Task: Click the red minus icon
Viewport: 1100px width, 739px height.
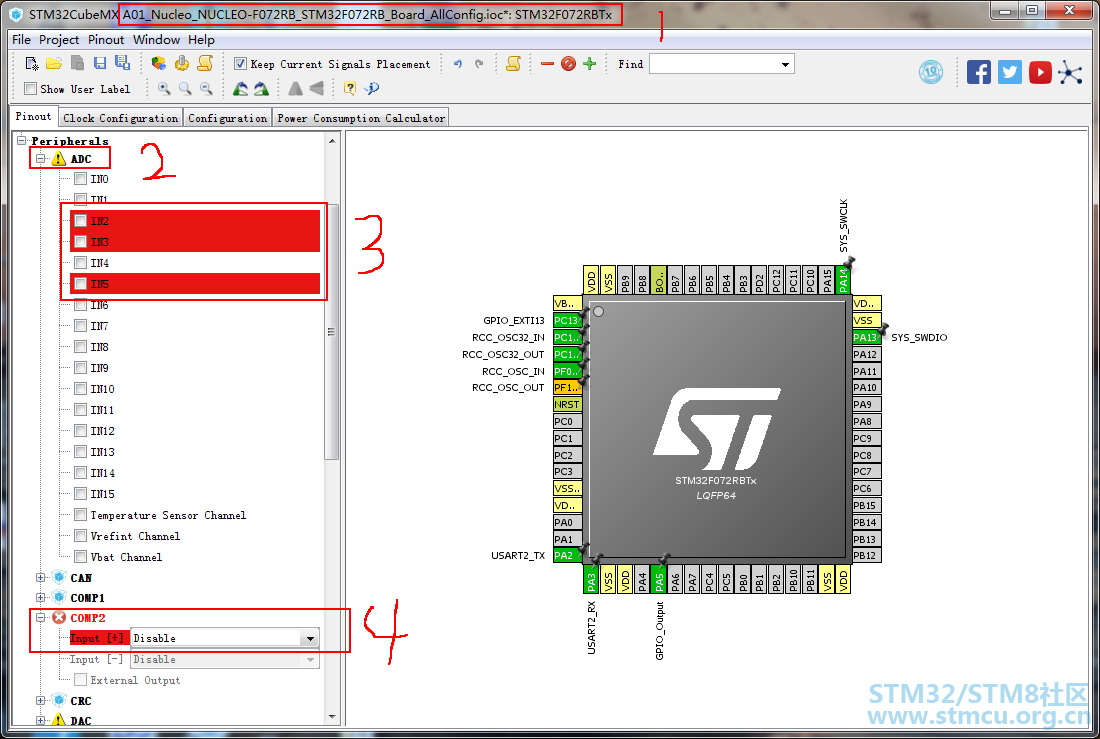Action: pos(548,64)
